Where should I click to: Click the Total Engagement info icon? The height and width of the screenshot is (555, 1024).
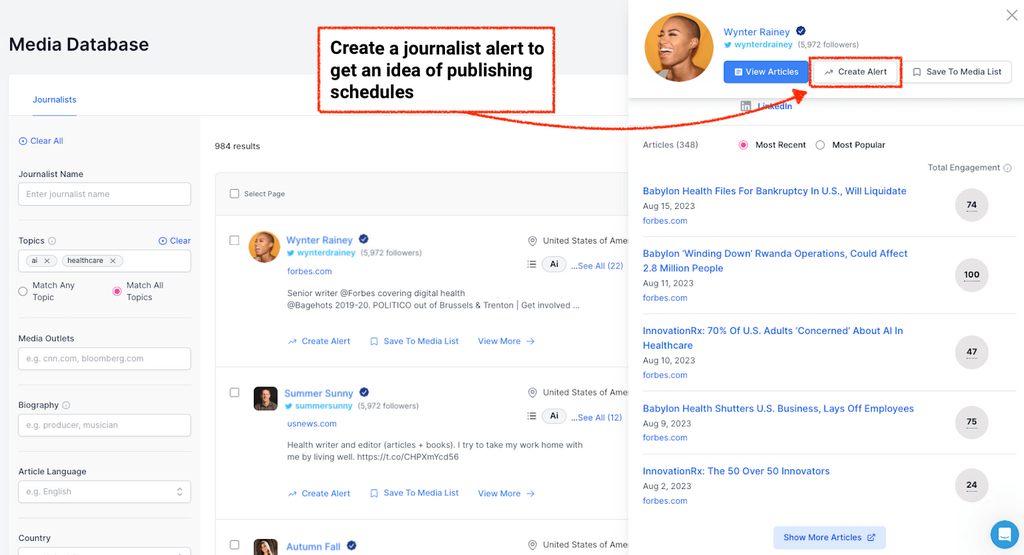tap(1007, 168)
